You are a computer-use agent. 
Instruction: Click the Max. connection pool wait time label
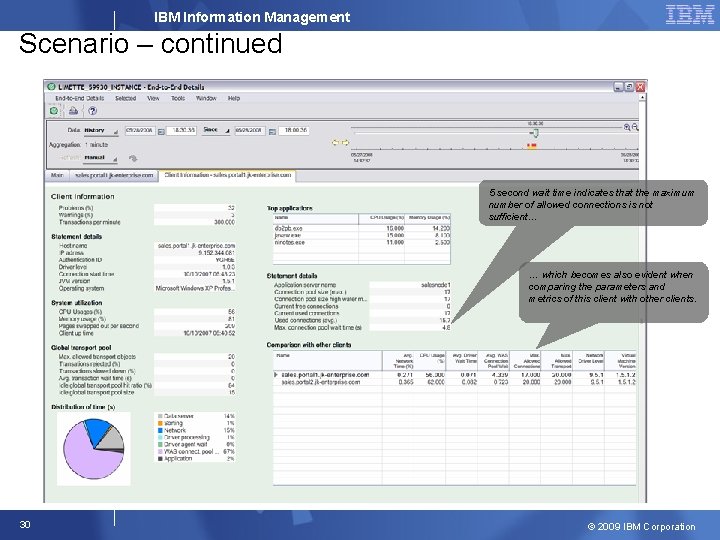[318, 327]
